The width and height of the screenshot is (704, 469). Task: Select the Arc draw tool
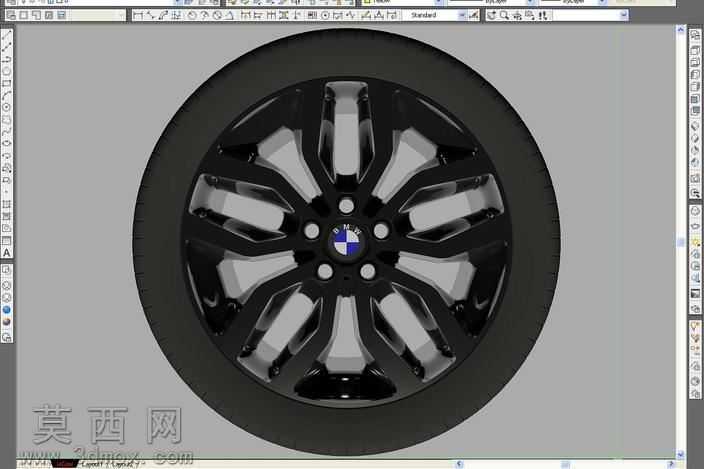pyautogui.click(x=6, y=95)
